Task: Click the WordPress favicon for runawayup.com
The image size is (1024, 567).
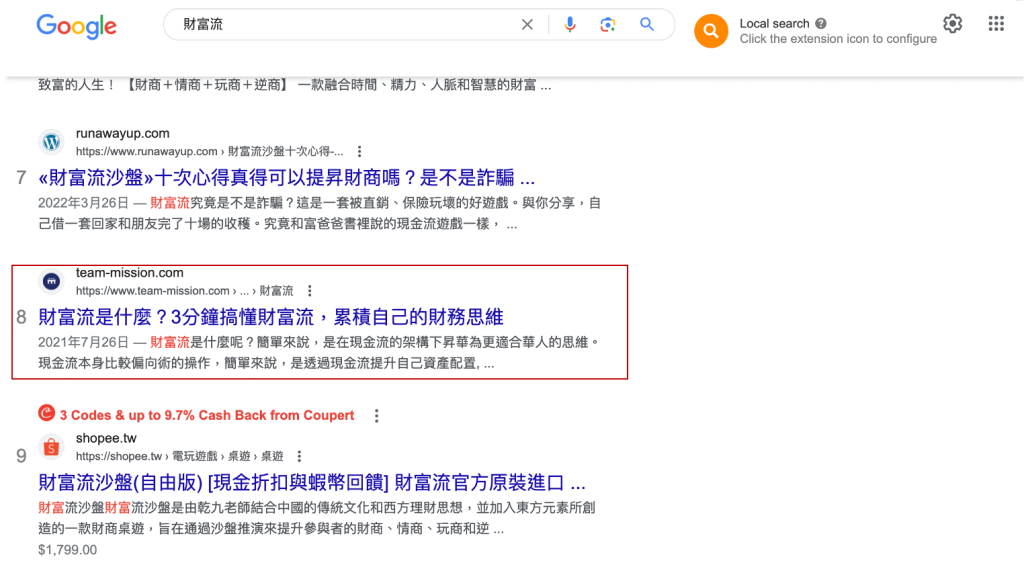Action: [52, 142]
